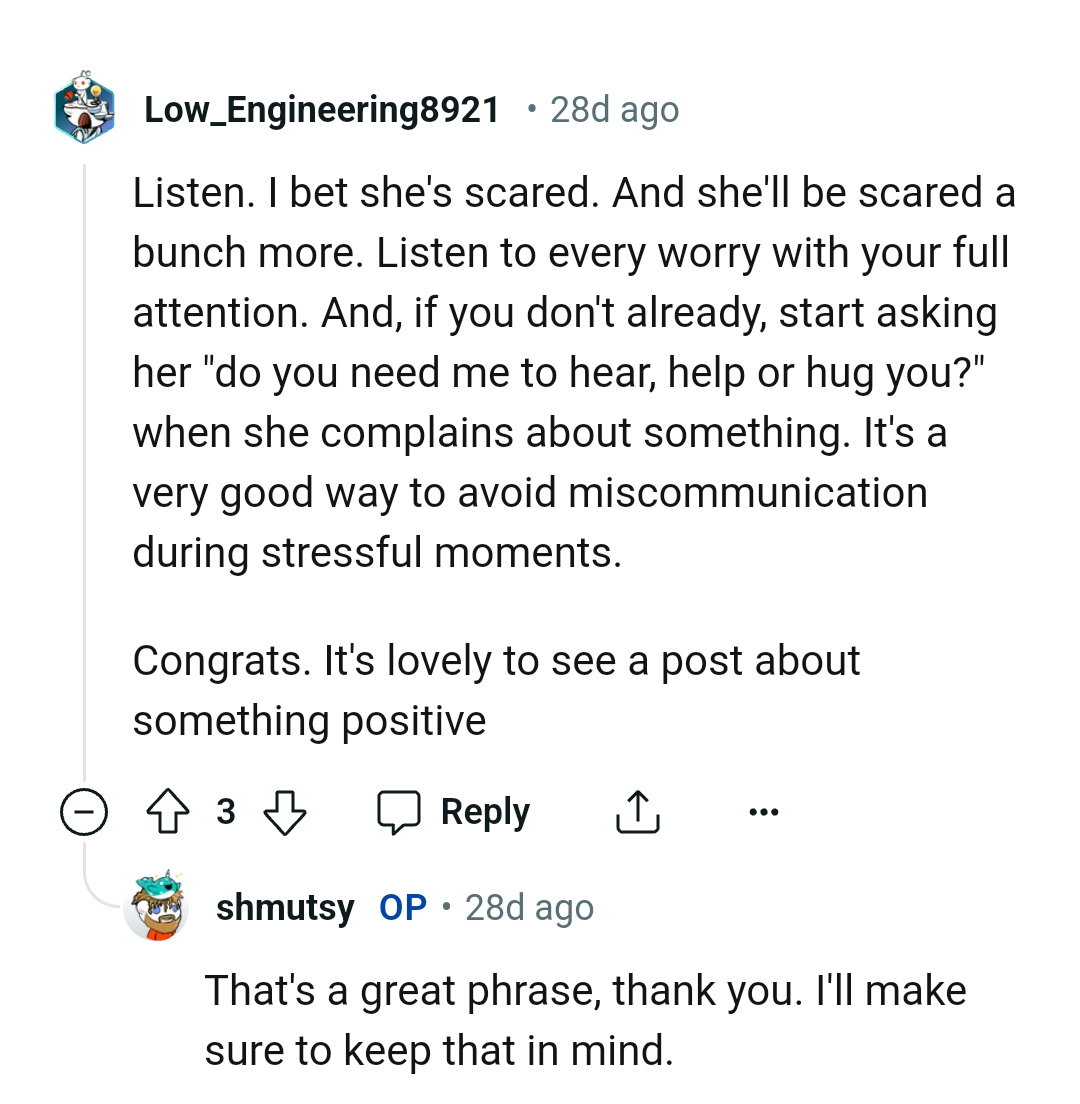Click the vote count number 3
The height and width of the screenshot is (1104, 1080).
tap(226, 812)
